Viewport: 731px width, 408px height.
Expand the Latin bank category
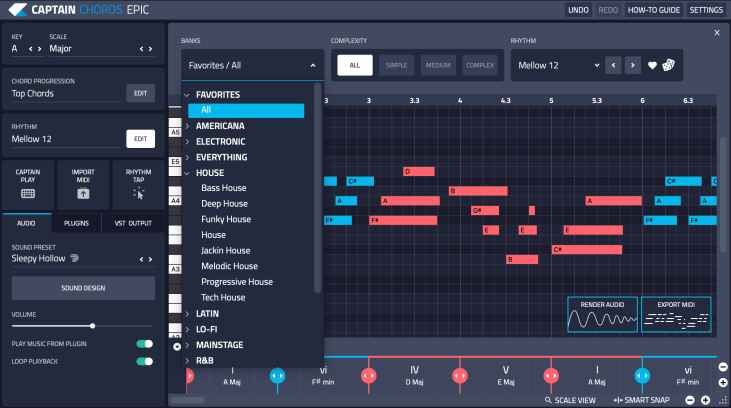pos(187,313)
